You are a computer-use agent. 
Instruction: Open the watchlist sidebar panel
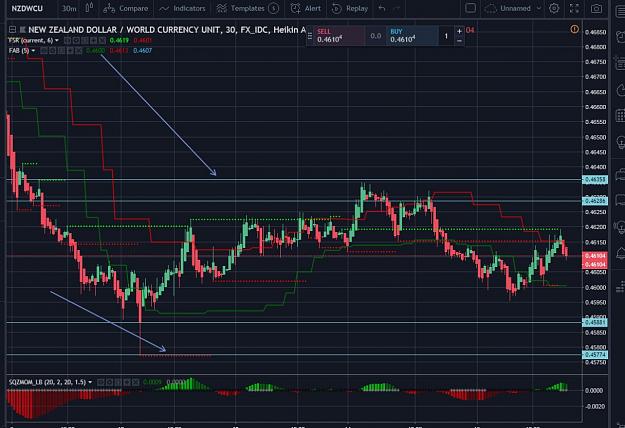[x=620, y=13]
